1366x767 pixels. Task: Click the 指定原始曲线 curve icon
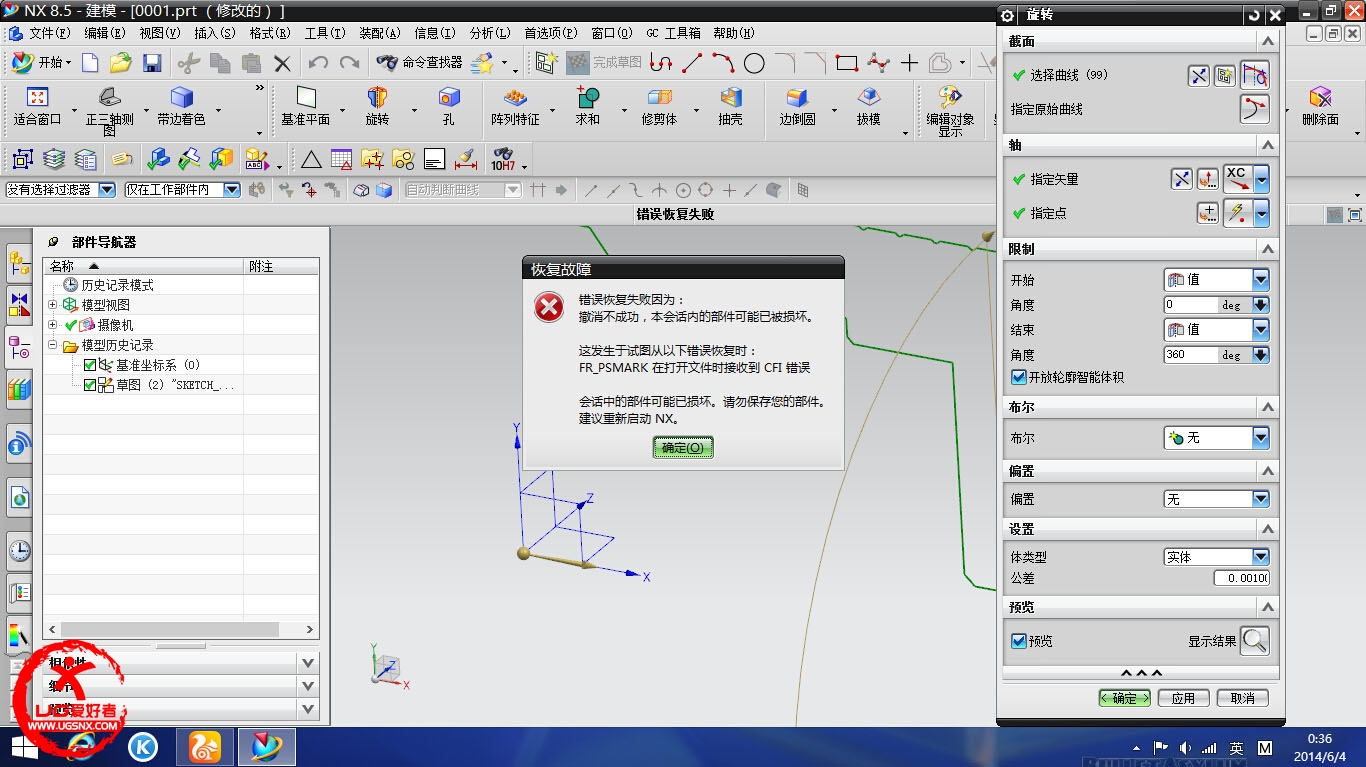pyautogui.click(x=1254, y=109)
